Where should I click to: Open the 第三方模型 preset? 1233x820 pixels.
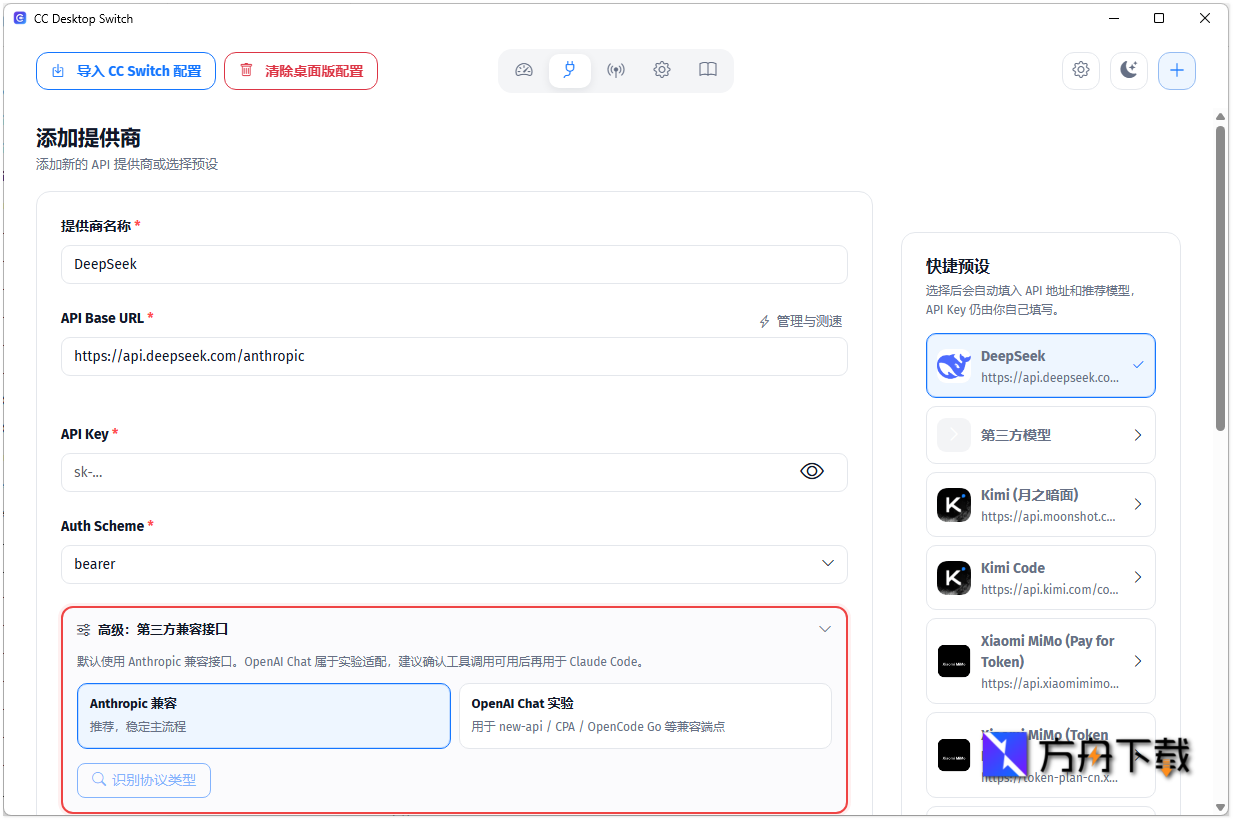1041,435
